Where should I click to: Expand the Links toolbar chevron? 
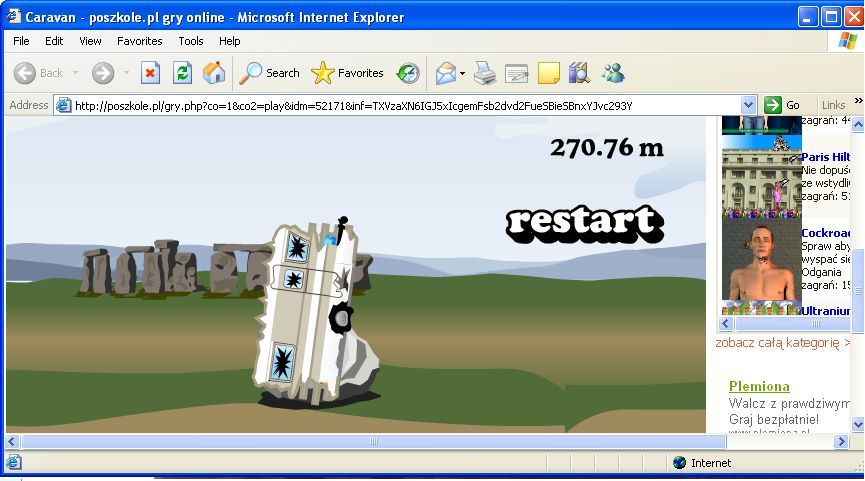[858, 100]
